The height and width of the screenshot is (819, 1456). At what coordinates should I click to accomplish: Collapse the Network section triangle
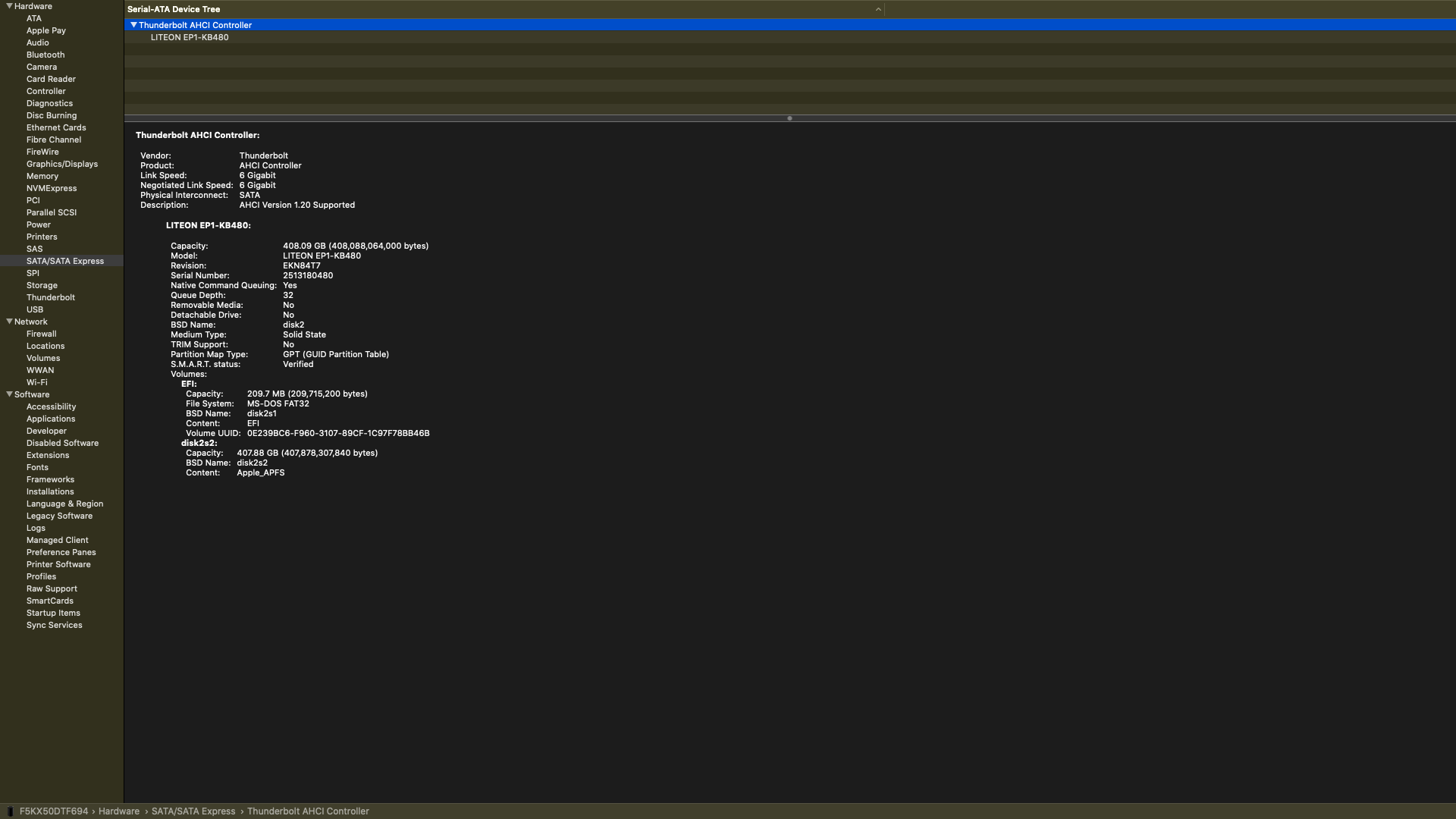9,322
